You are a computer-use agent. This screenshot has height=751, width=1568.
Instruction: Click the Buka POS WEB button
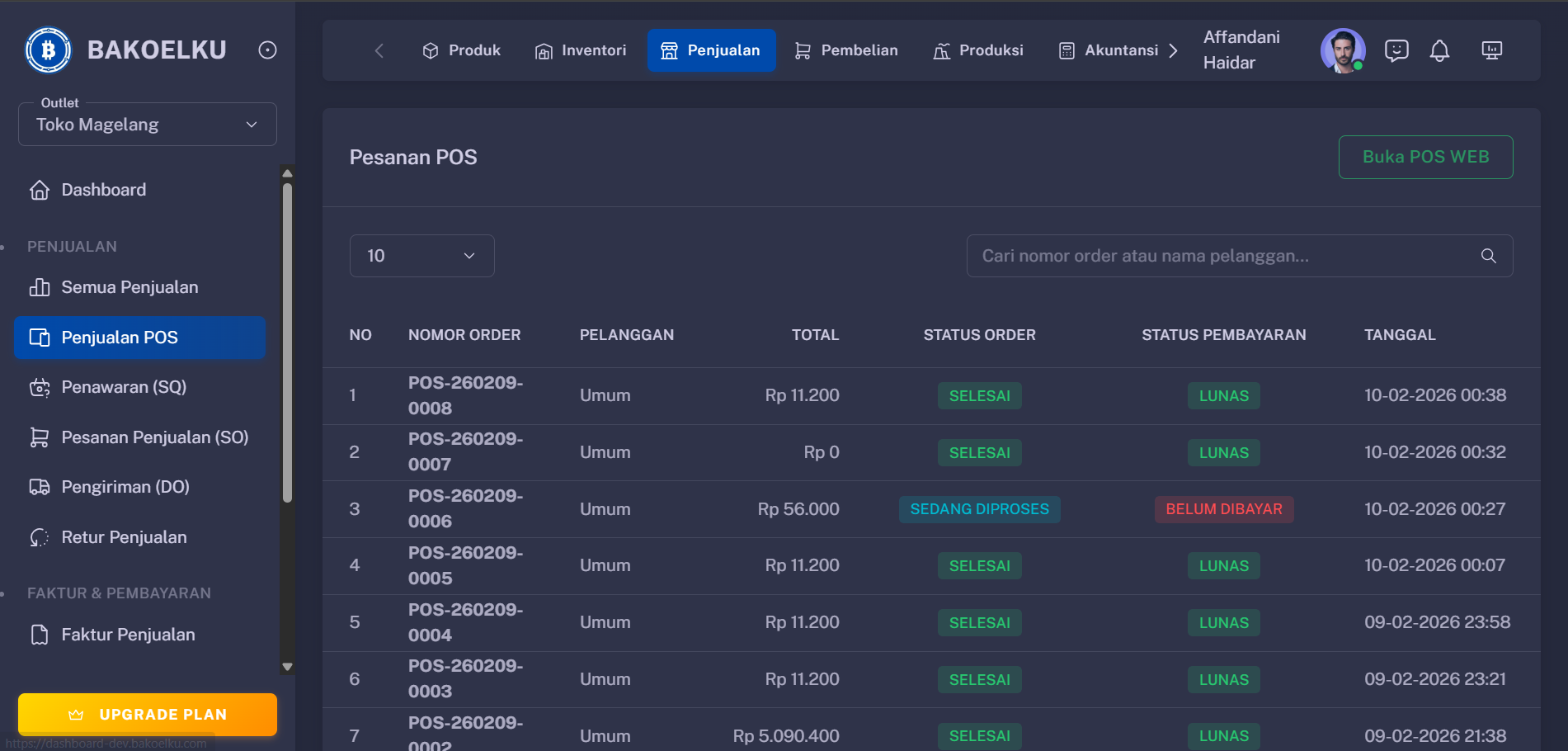1425,157
